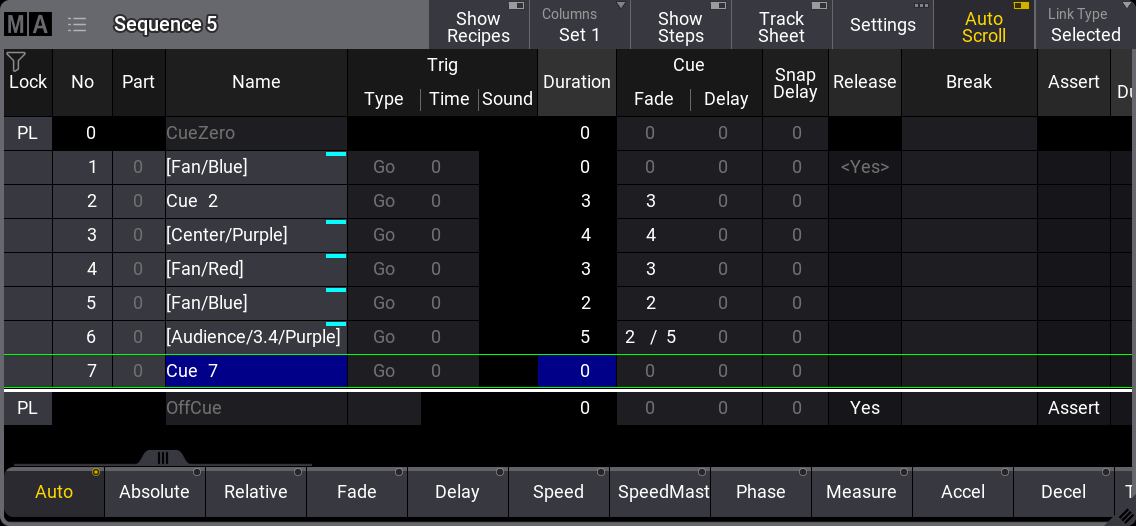Select the [Center/Purple] cue name
This screenshot has width=1136, height=526.
pos(256,235)
